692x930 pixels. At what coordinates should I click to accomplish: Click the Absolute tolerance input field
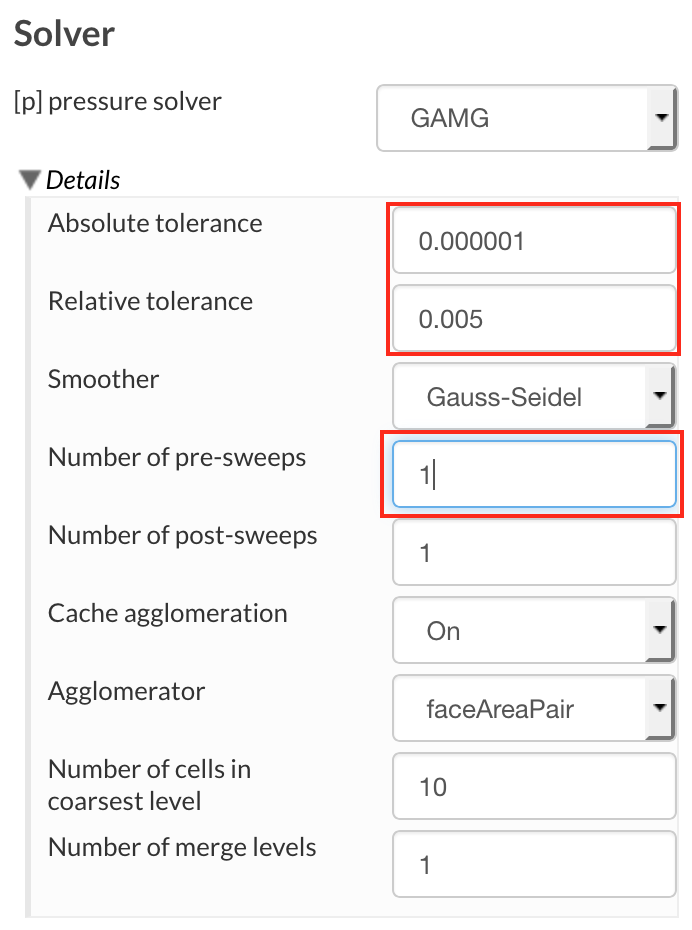(x=534, y=241)
